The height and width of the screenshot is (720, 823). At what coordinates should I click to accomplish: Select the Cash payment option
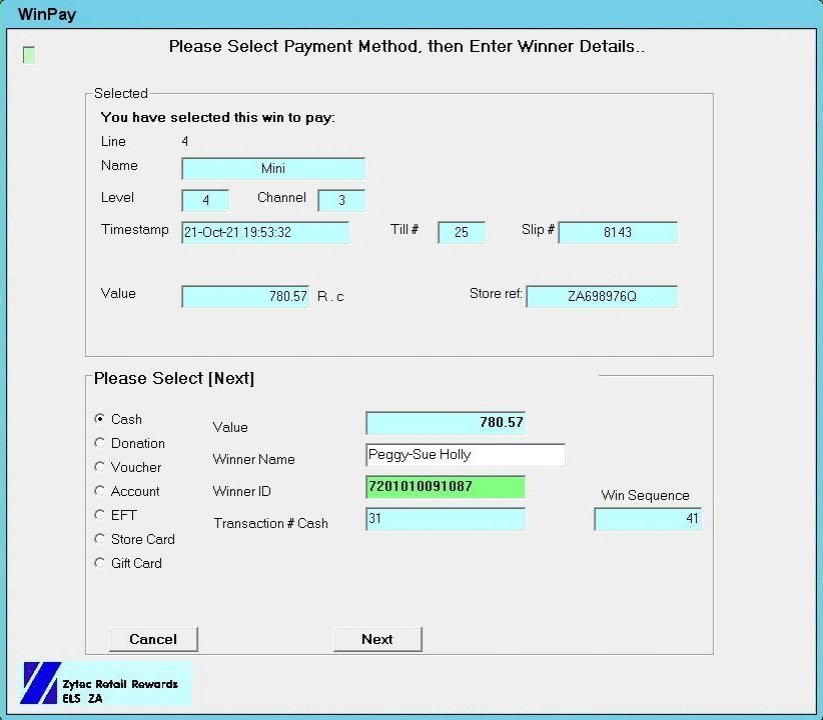point(99,419)
